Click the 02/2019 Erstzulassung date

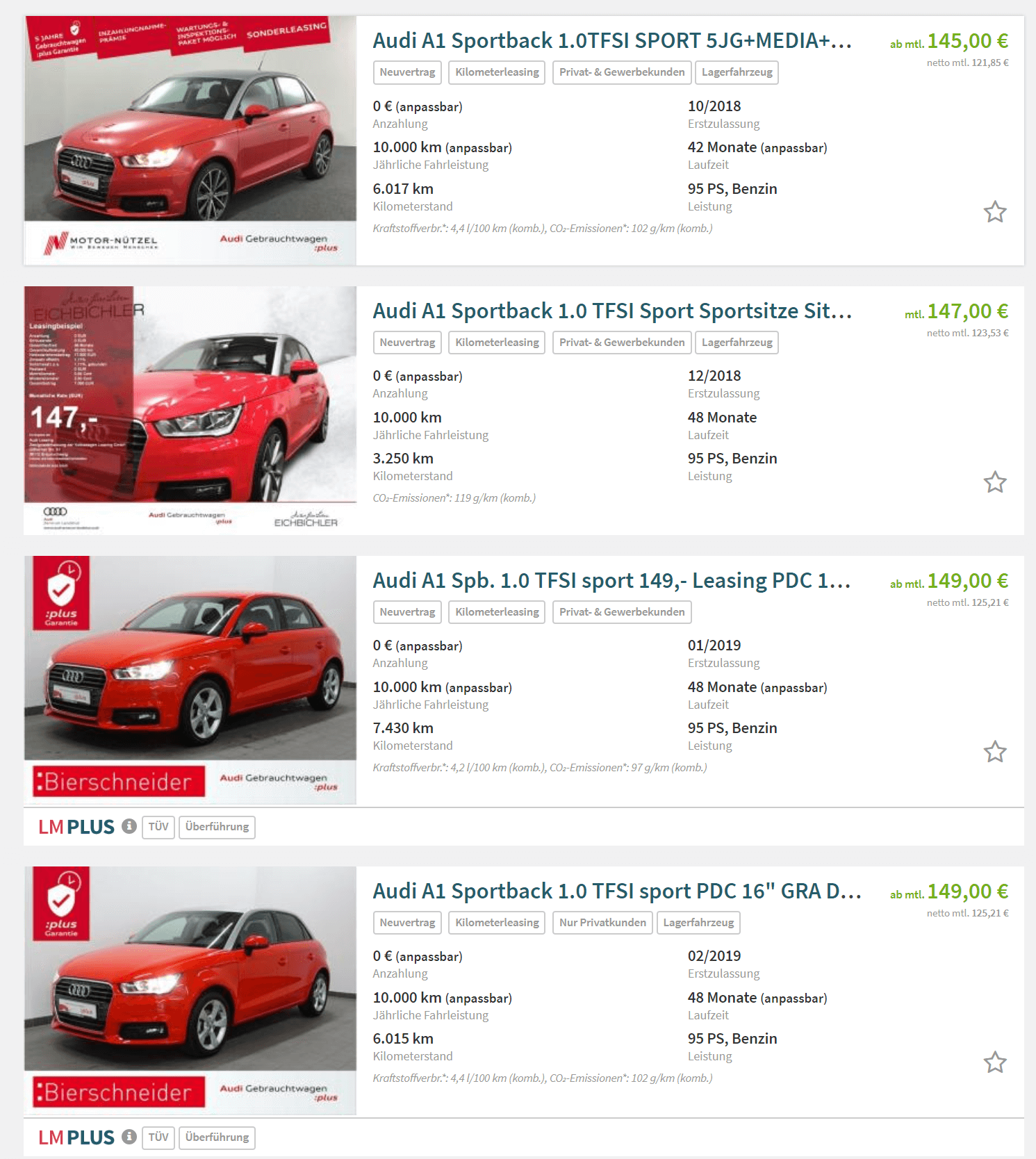714,956
